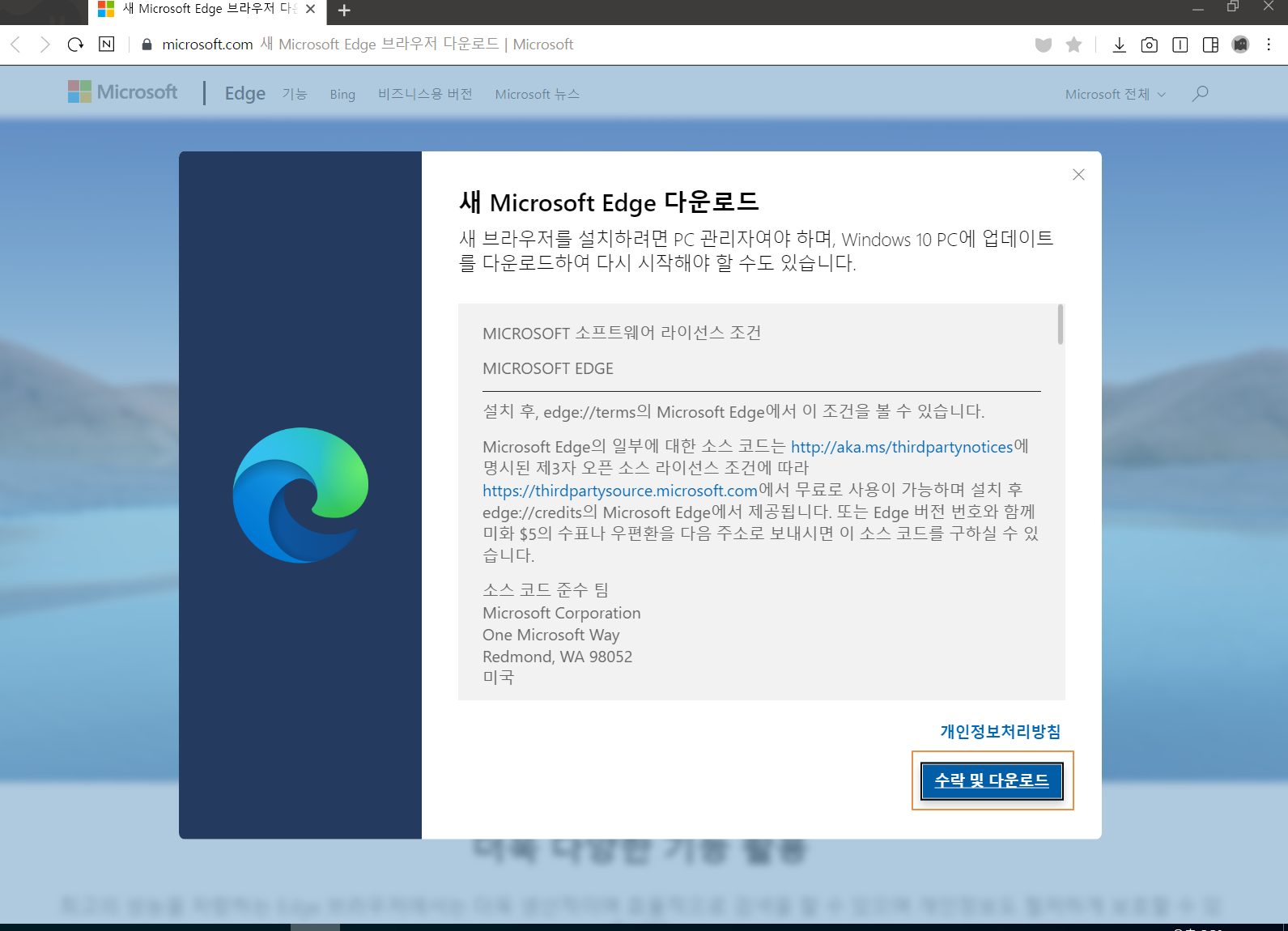Reload the page with the refresh icon
1288x931 pixels.
click(75, 45)
